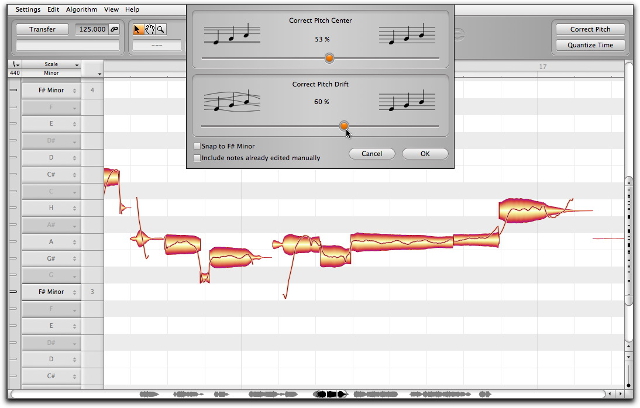The width and height of the screenshot is (640, 408).
Task: Toggle the ruler mark beside upper F# Minor
Action: (14, 90)
